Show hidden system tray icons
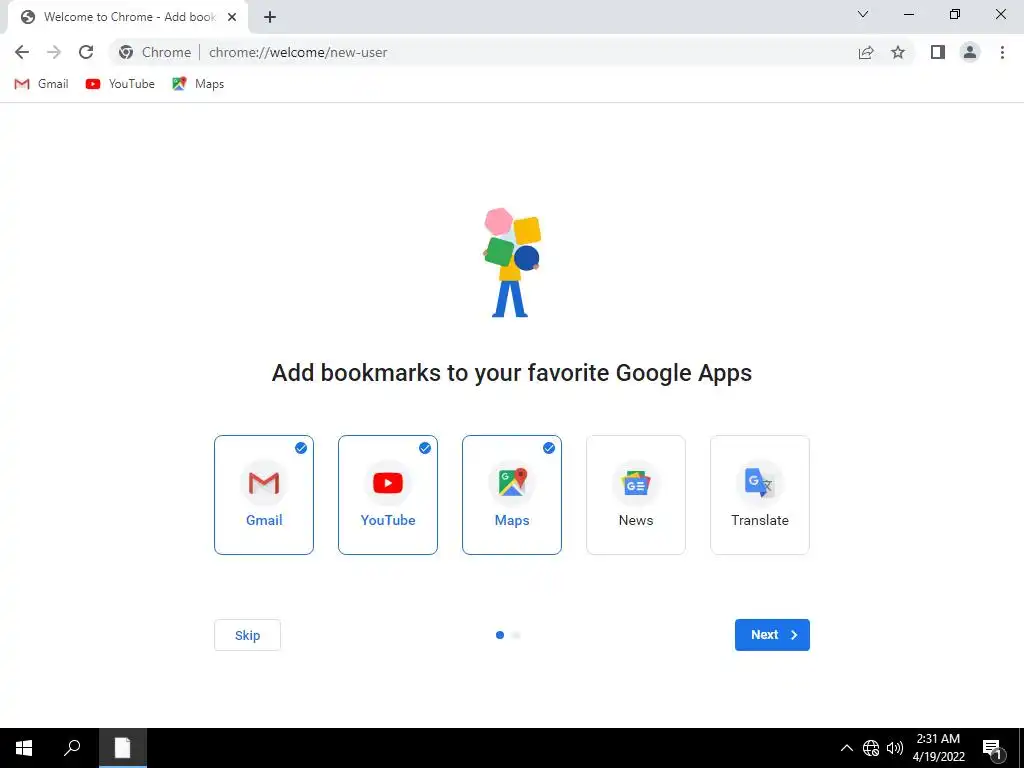 tap(846, 748)
